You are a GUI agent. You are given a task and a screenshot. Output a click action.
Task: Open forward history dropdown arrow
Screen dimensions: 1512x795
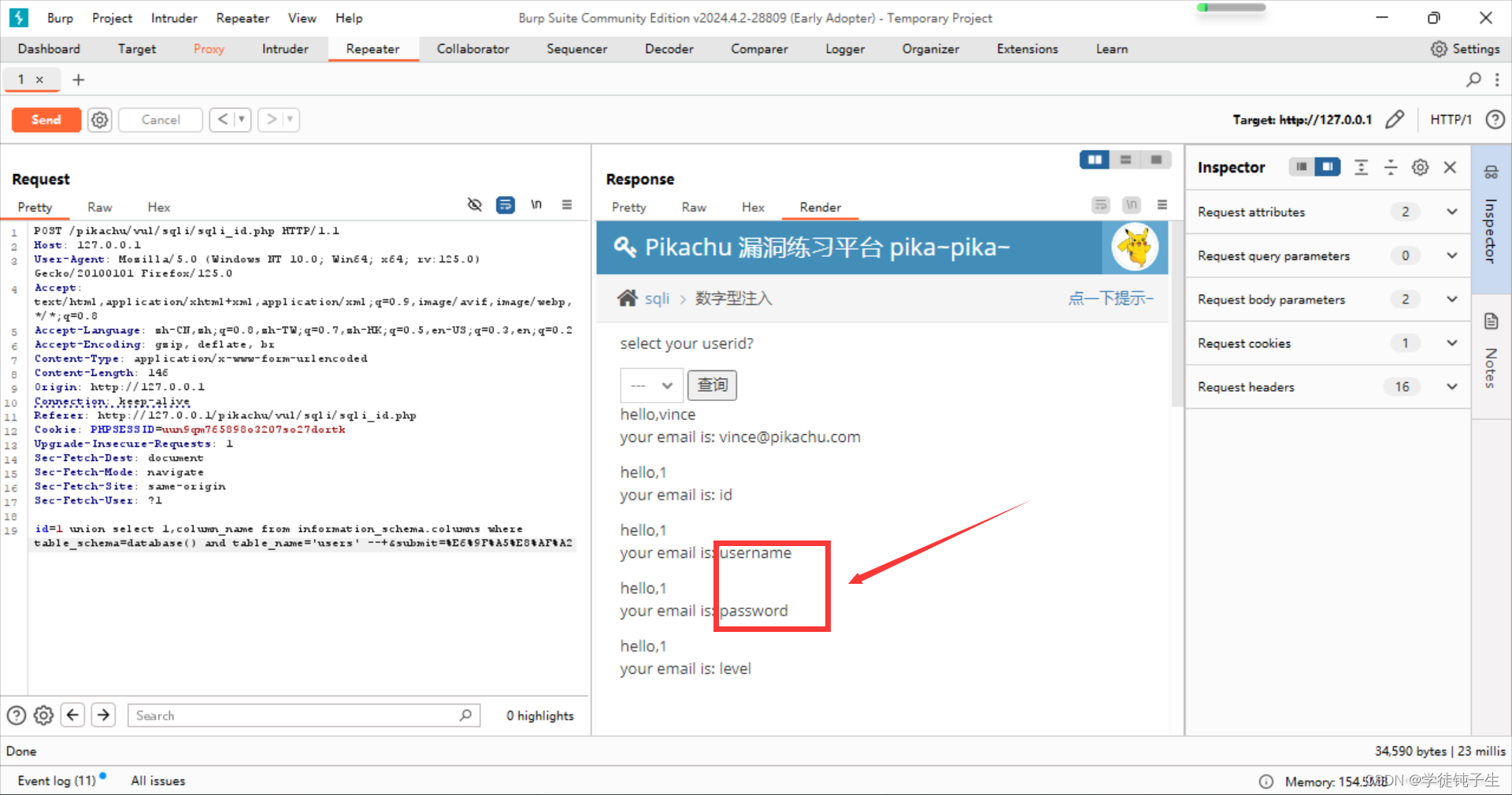click(291, 120)
